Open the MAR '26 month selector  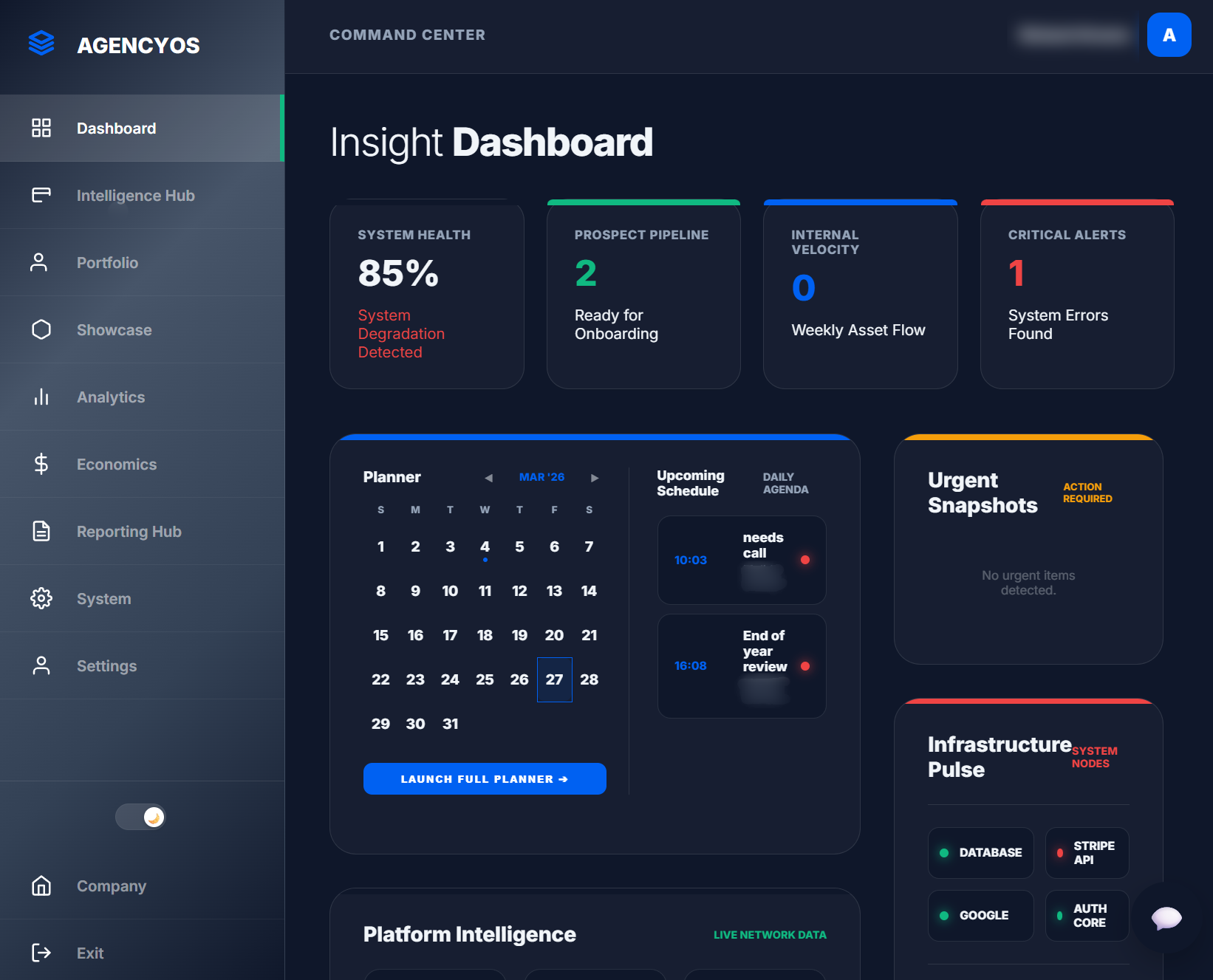541,477
